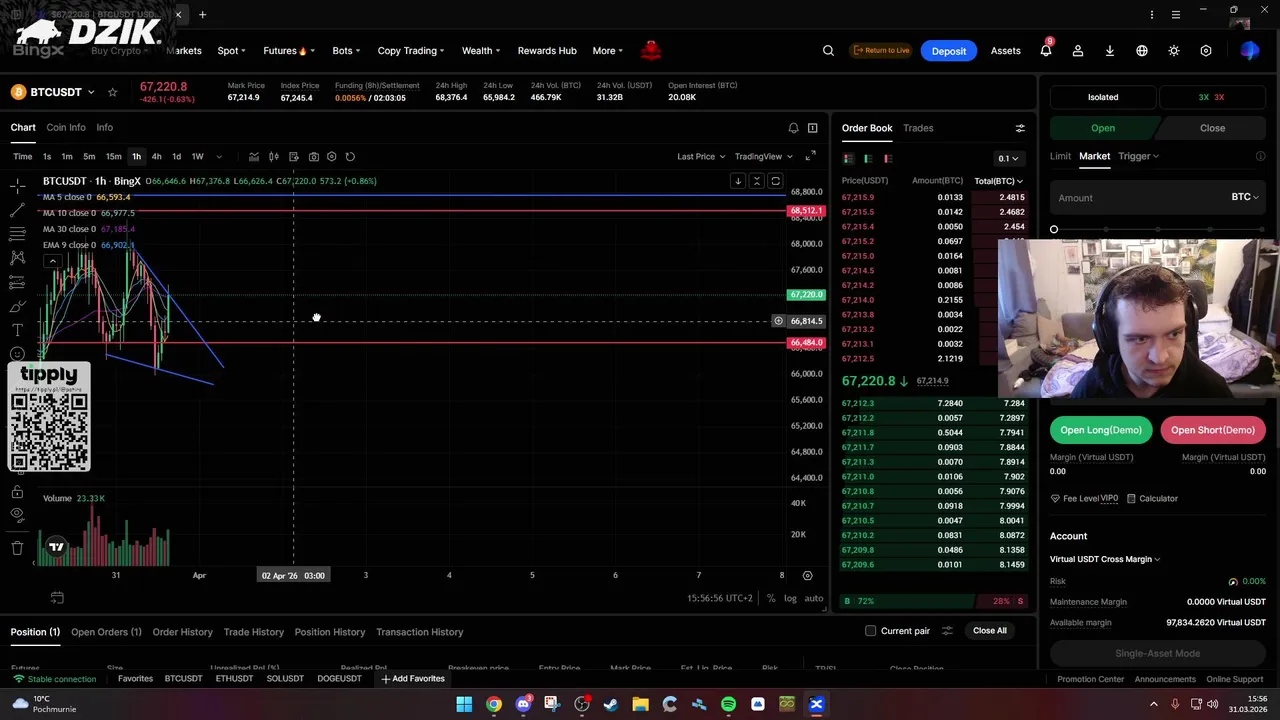The height and width of the screenshot is (720, 1280).
Task: Select the 4h timeframe
Action: (156, 156)
